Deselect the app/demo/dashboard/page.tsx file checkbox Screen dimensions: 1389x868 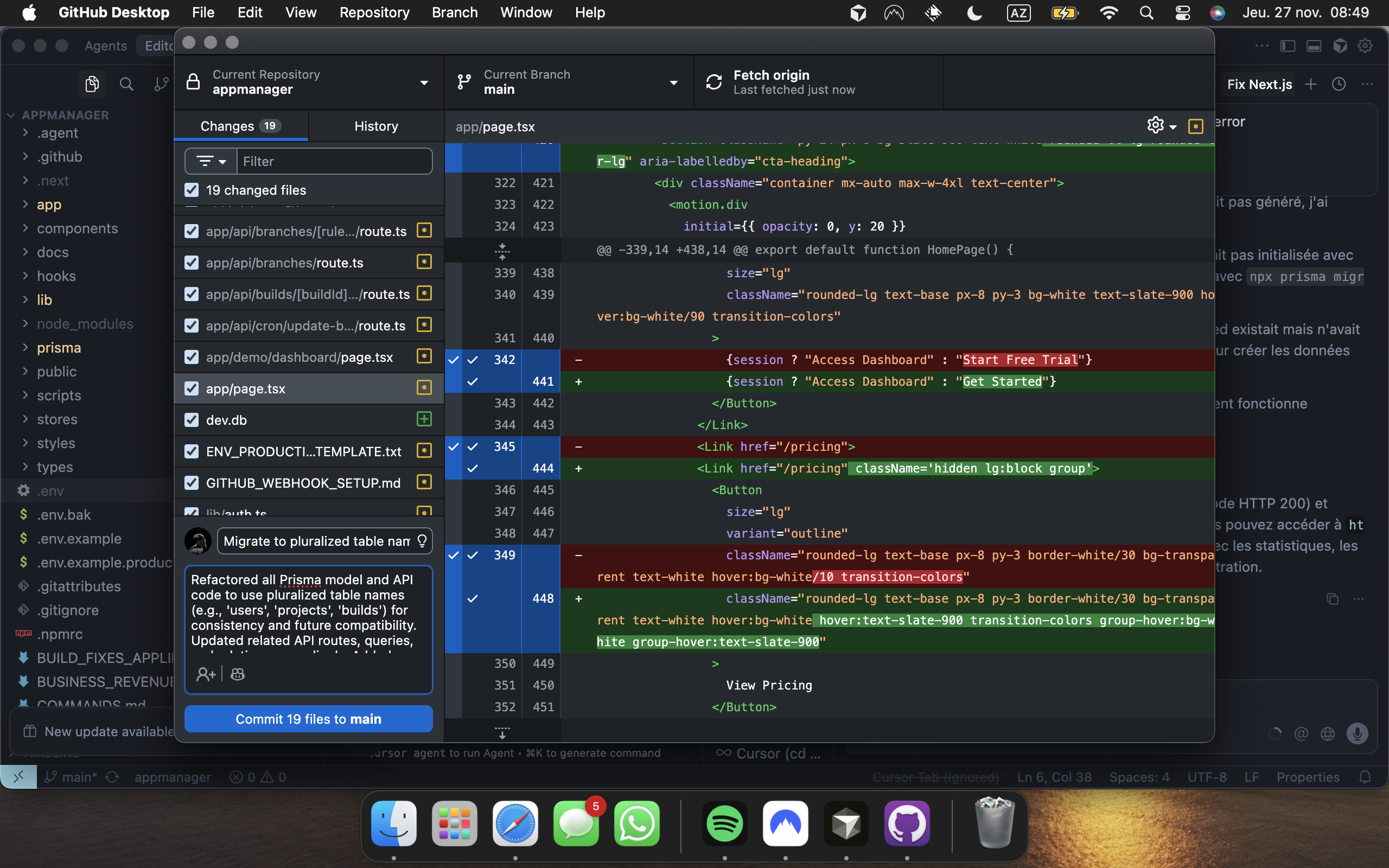(x=191, y=356)
